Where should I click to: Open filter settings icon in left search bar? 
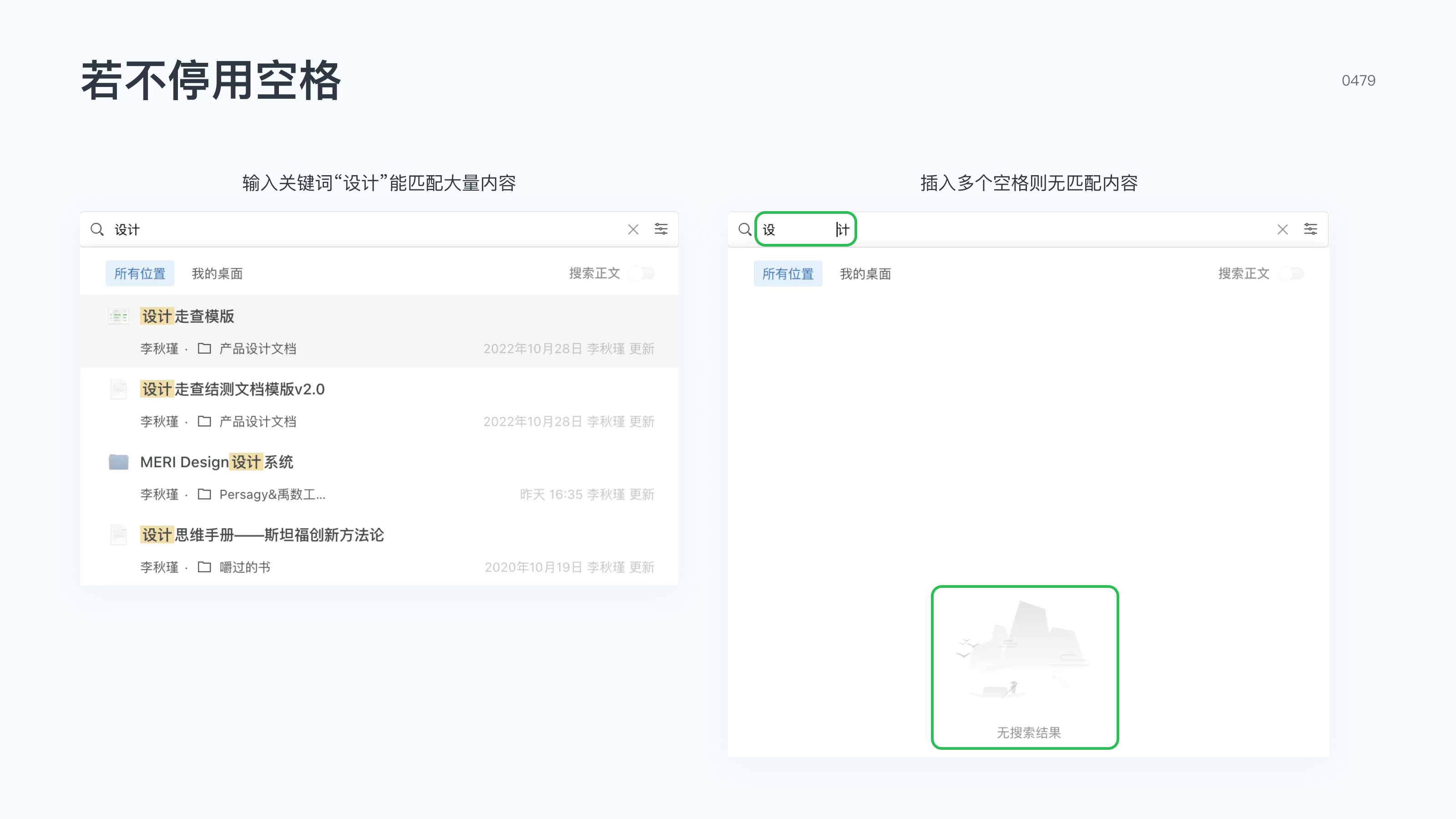pyautogui.click(x=661, y=229)
